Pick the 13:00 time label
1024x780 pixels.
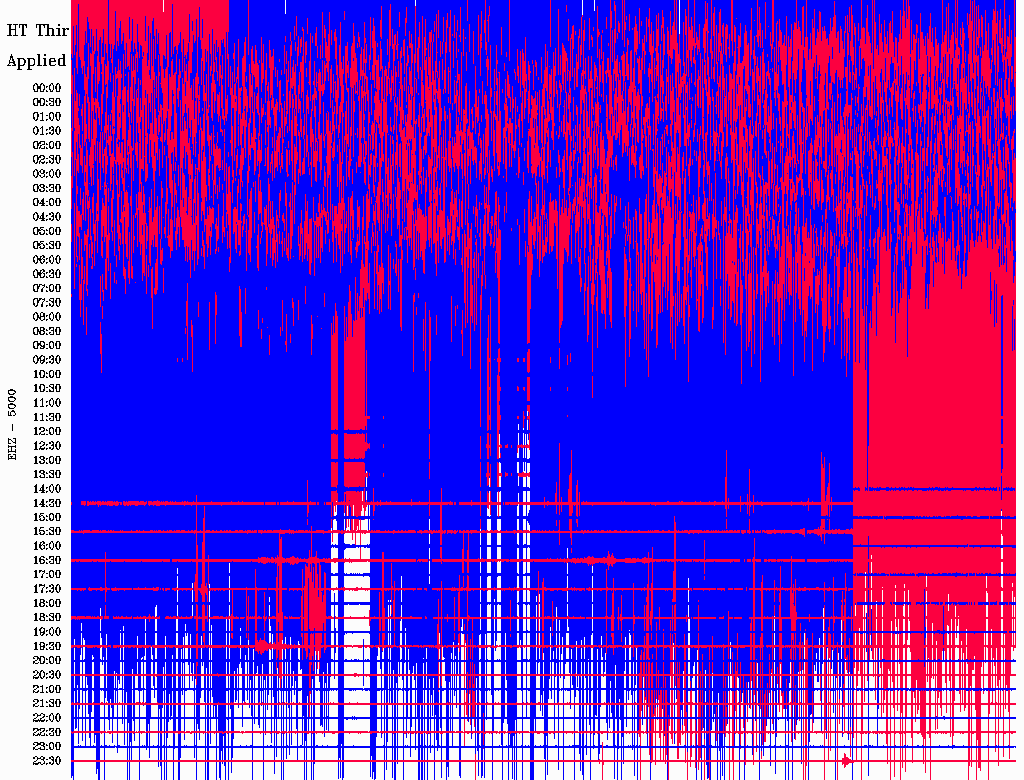47,460
